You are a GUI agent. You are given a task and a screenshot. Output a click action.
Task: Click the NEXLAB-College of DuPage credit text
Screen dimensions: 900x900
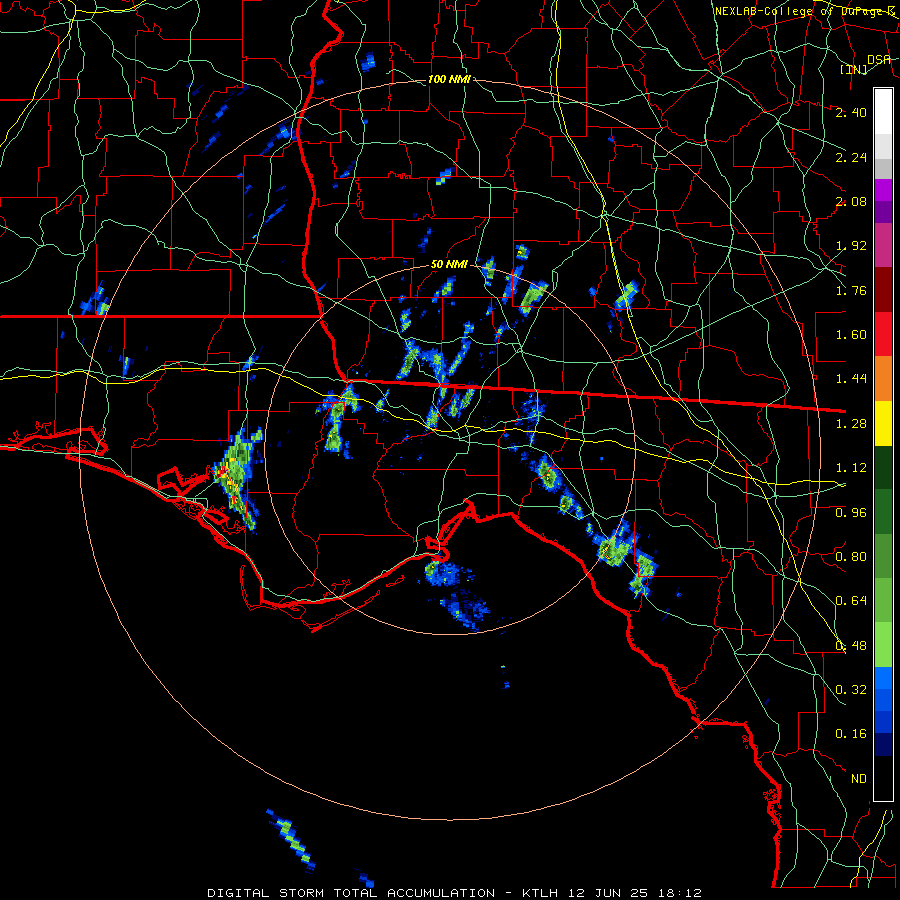pos(805,11)
